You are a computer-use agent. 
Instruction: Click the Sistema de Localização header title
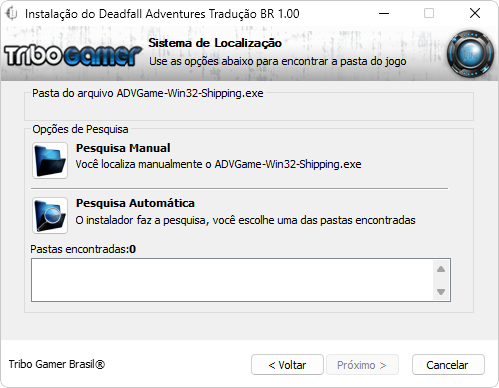coord(215,43)
